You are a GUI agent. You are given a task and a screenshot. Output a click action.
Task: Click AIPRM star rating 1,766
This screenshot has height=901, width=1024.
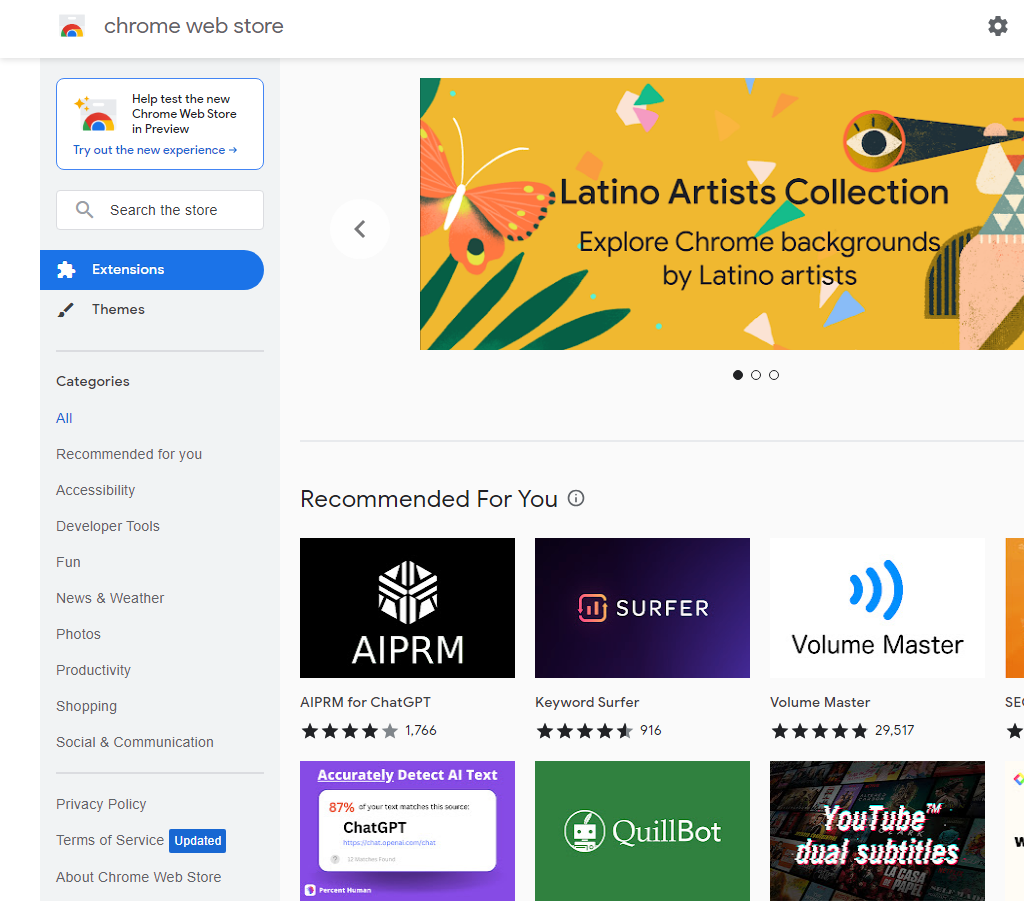(368, 731)
